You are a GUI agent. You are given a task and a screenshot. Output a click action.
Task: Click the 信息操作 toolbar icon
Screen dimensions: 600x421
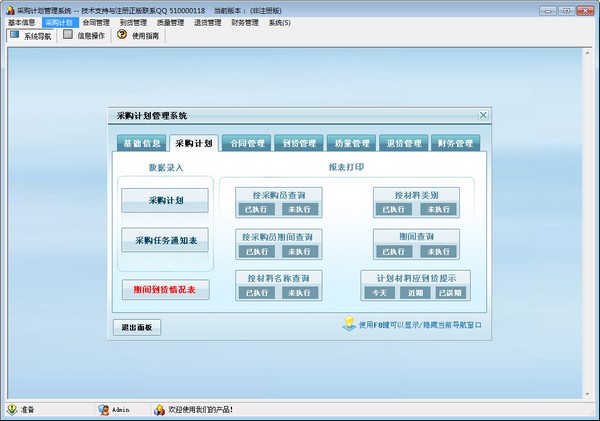point(68,34)
